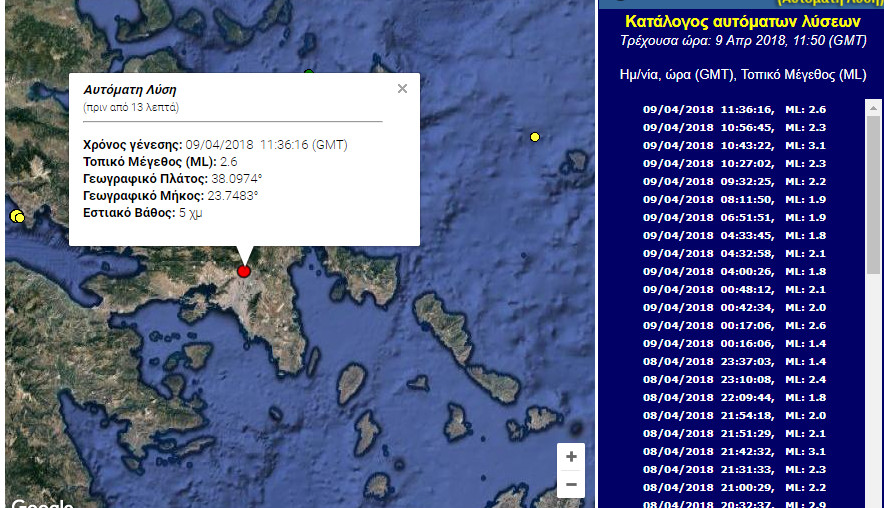This screenshot has height=508, width=884.
Task: Zoom out on the map
Action: click(571, 485)
